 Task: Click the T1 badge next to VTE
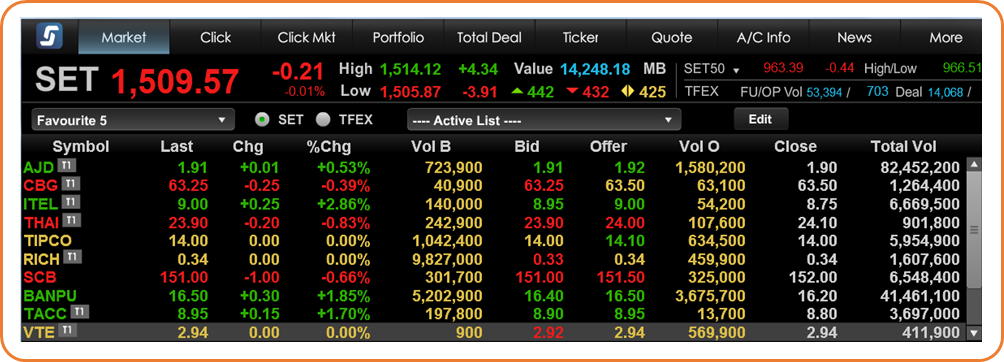tap(67, 331)
